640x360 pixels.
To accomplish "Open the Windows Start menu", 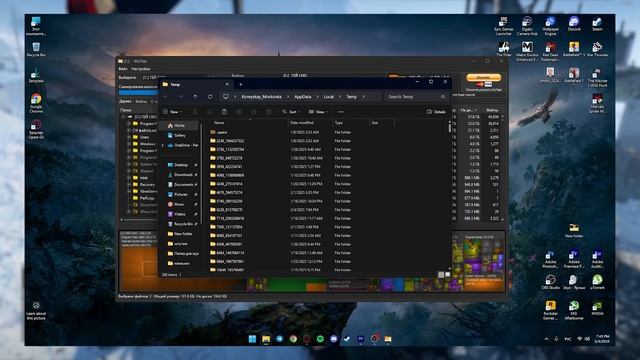I will [x=252, y=339].
